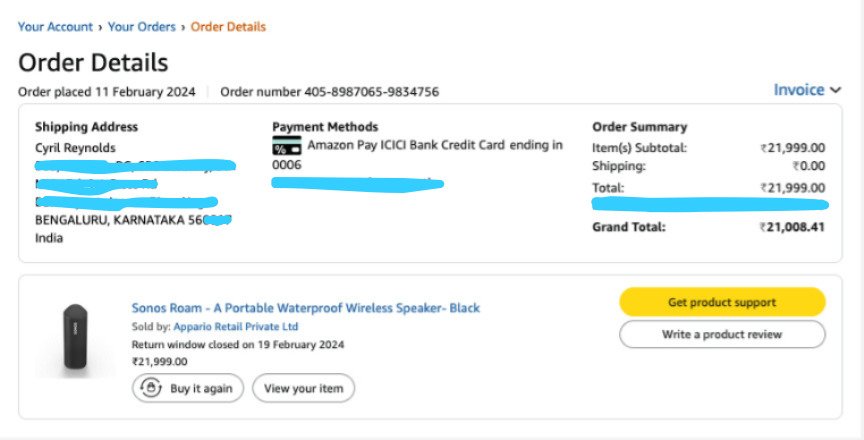Click the reorder cart icon in Buy it again
The width and height of the screenshot is (864, 440).
click(150, 388)
